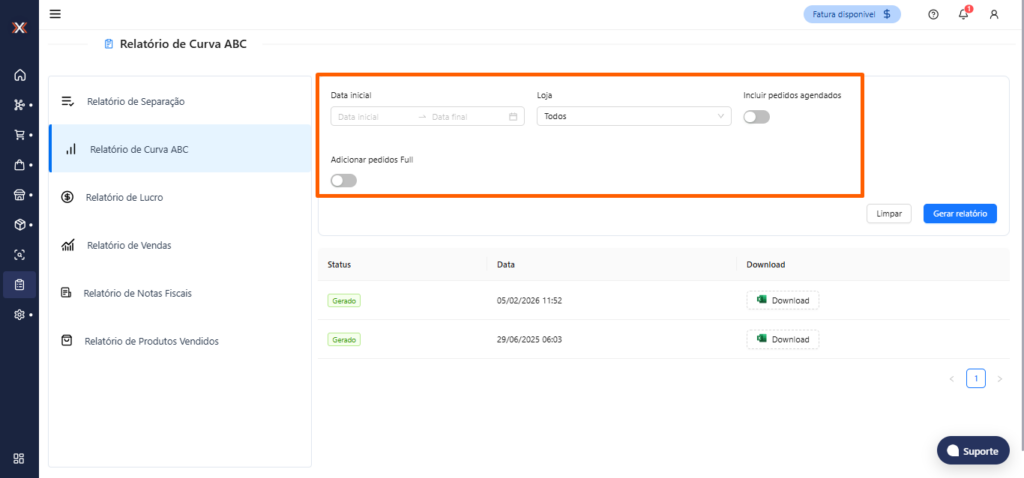Open the user profile icon

(993, 14)
